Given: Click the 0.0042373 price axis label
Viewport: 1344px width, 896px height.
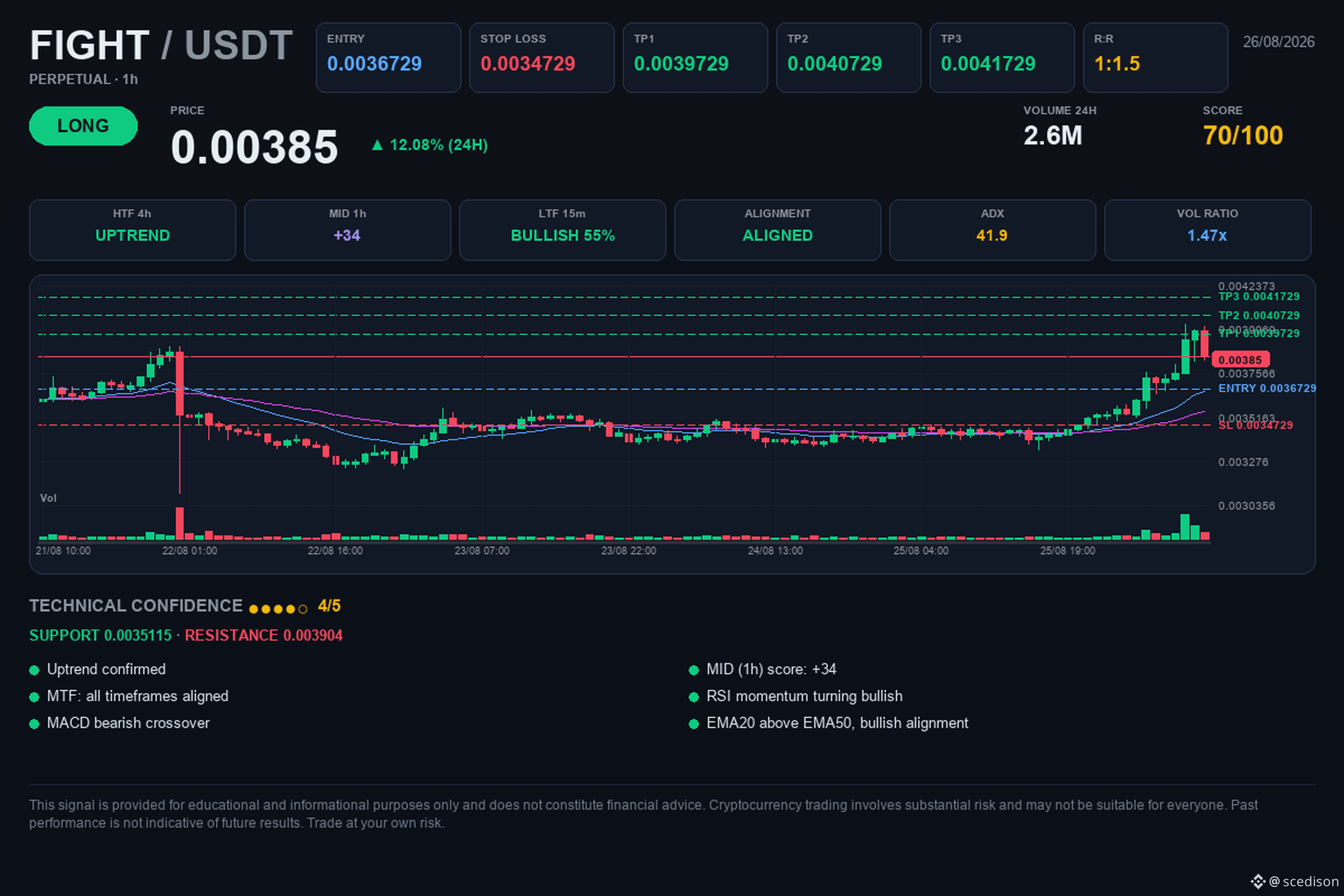Looking at the screenshot, I should (x=1247, y=286).
